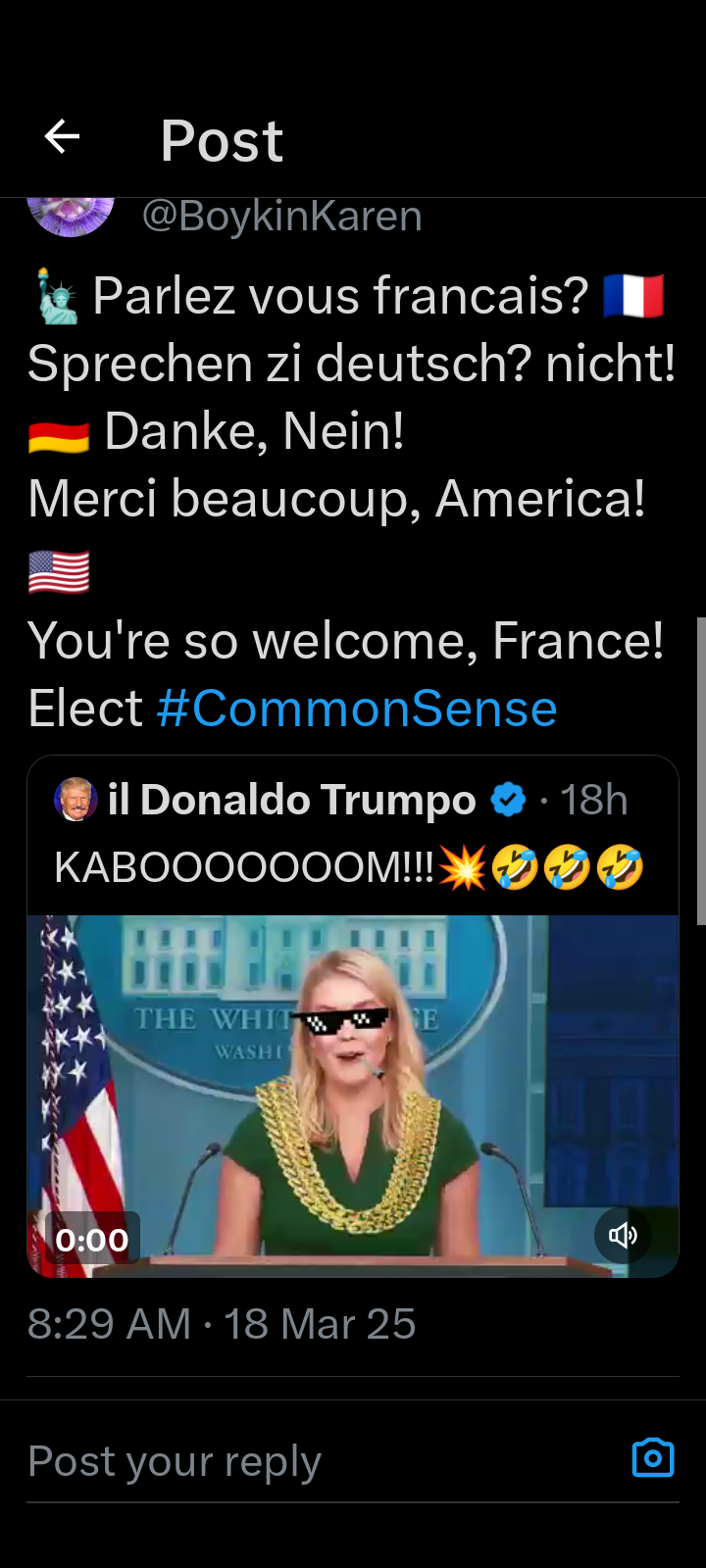The height and width of the screenshot is (1568, 706).
Task: Tap the Statue of Liberty emoji
Action: click(57, 296)
